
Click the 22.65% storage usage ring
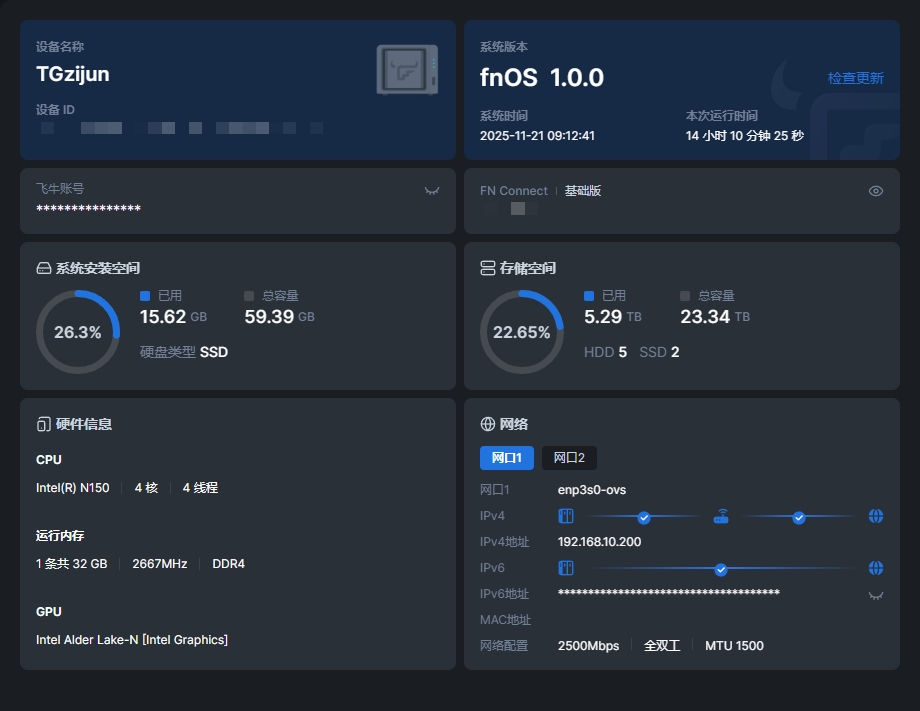click(x=522, y=332)
